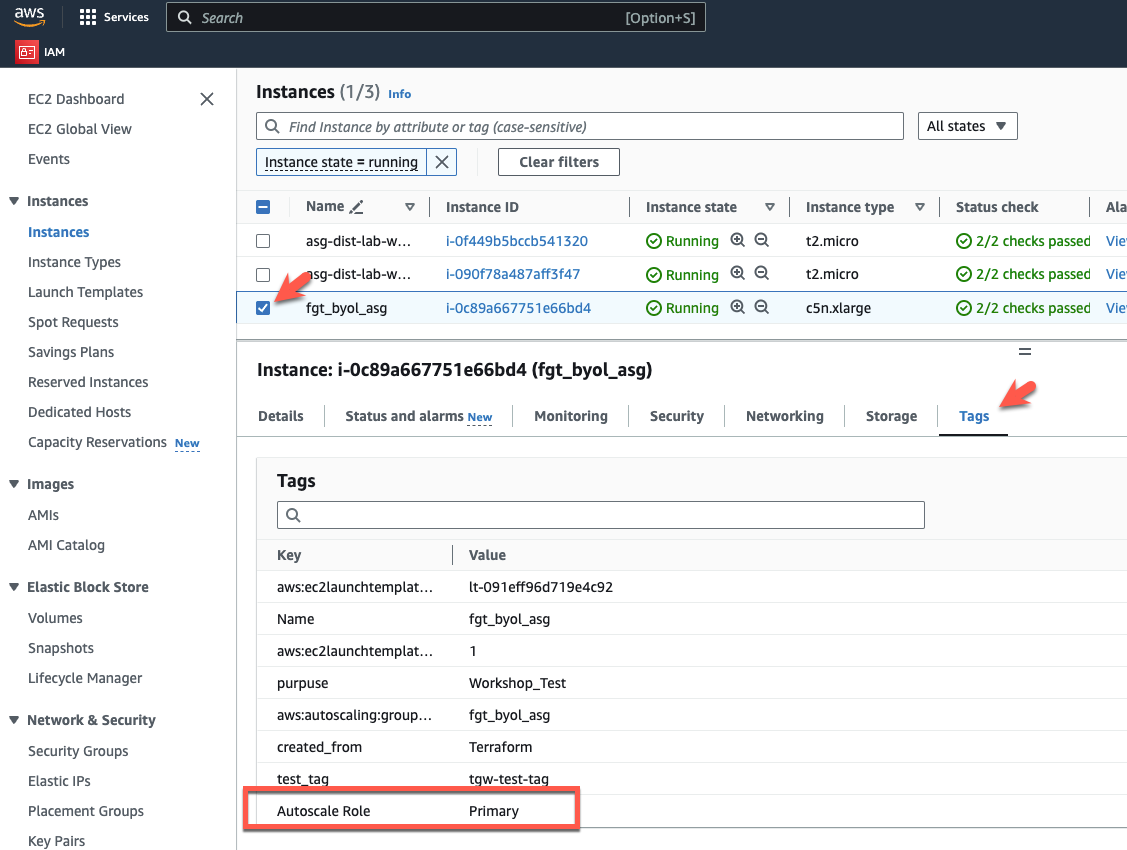
Task: Close the EC2 sidebar navigation panel
Action: coord(207,99)
